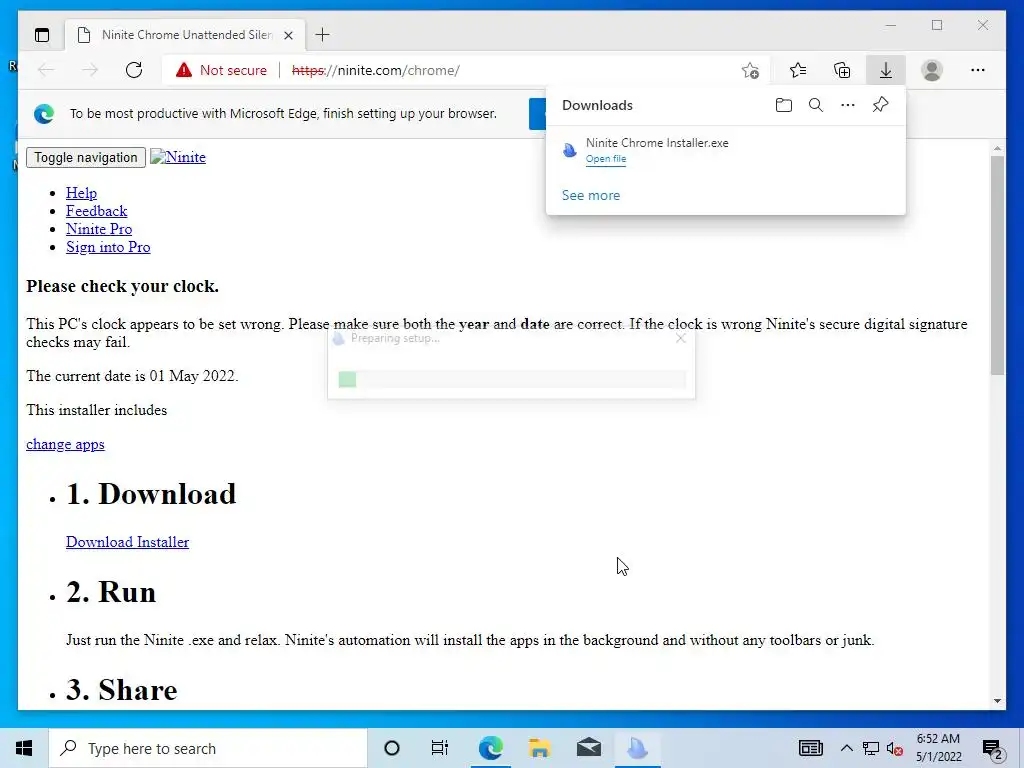Open News and interests taskbar icon
The width and height of the screenshot is (1024, 768).
[x=810, y=748]
